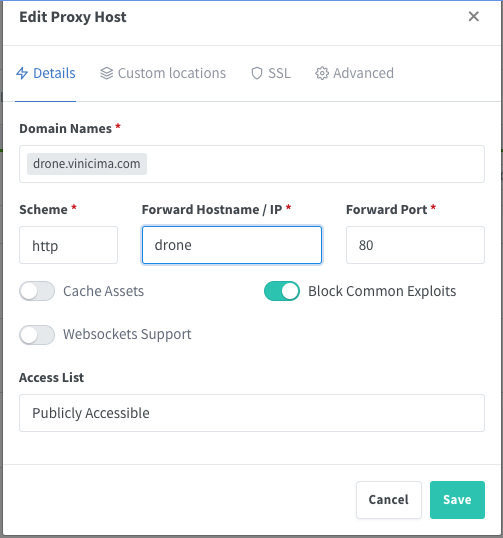Viewport: 503px width, 538px height.
Task: Click into the Forward Port field
Action: click(x=415, y=245)
